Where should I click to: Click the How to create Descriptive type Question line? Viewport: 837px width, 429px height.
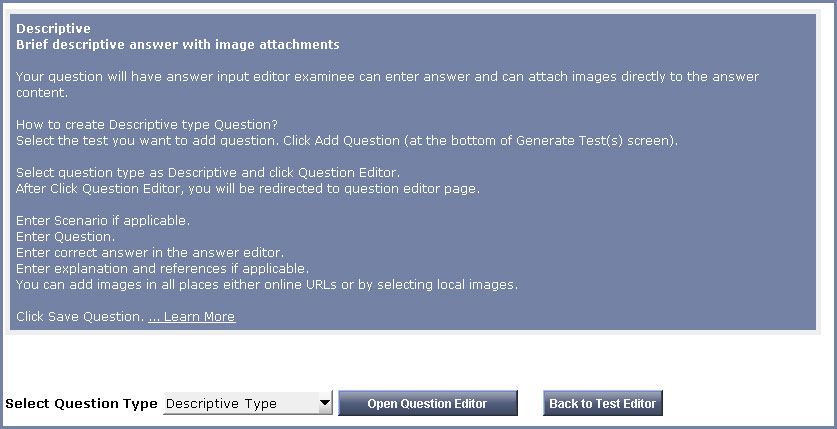pos(147,125)
